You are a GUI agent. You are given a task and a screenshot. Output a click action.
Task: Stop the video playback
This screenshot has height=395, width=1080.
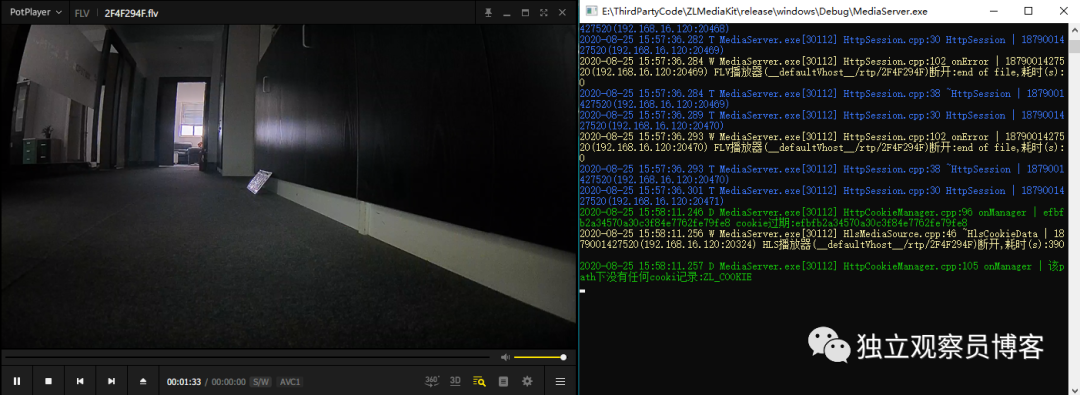click(x=48, y=381)
